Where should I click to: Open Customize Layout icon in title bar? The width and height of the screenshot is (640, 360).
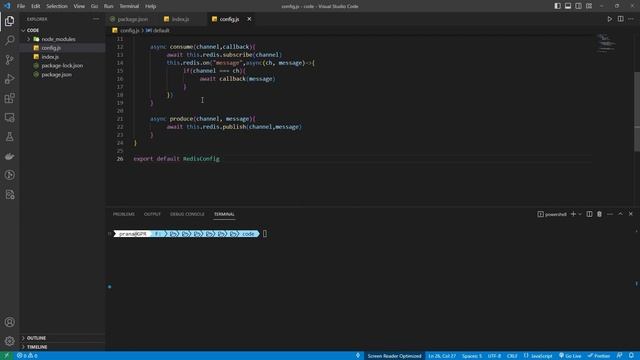(x=589, y=6)
